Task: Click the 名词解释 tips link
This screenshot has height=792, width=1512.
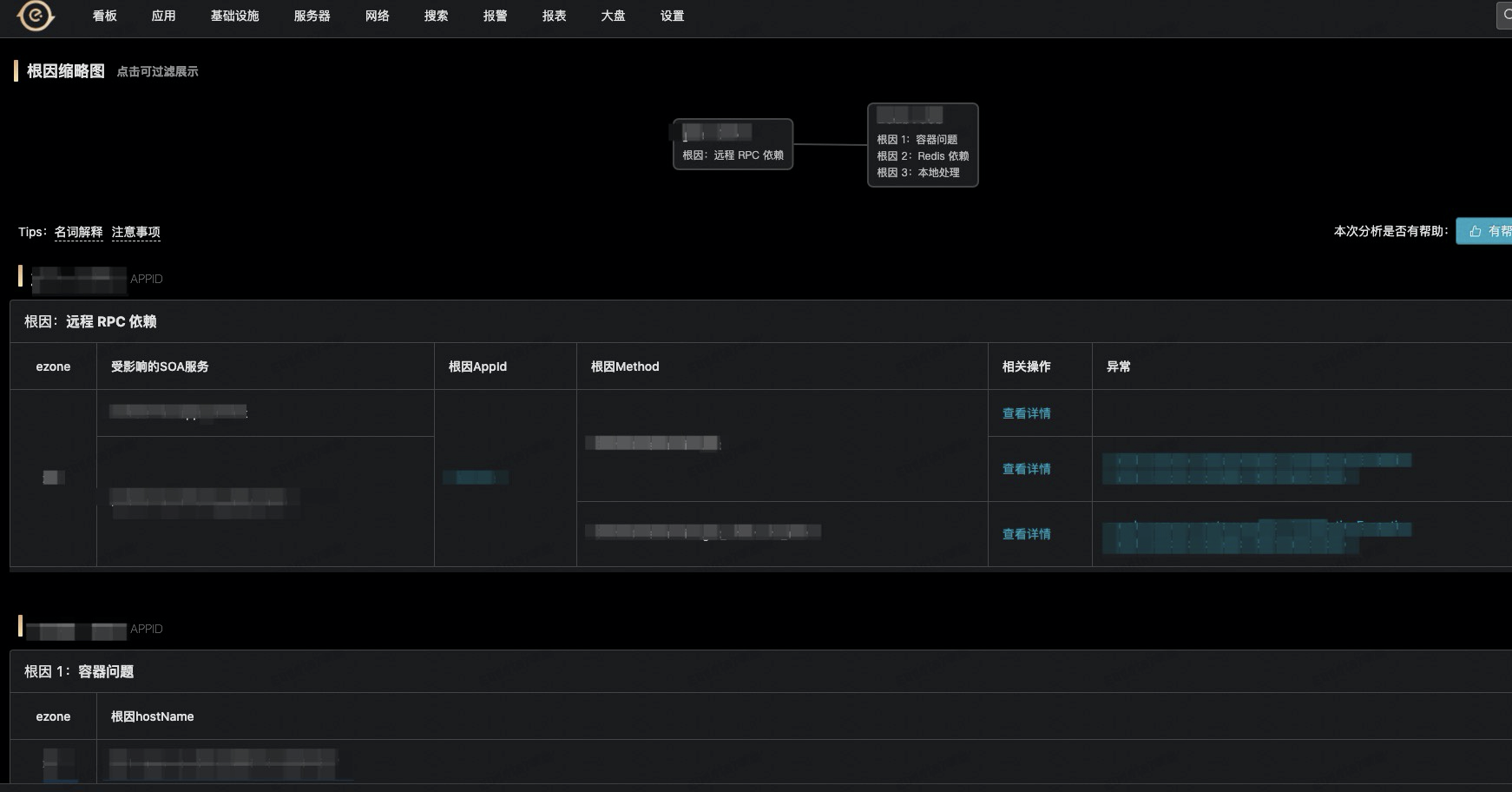Action: pos(78,232)
